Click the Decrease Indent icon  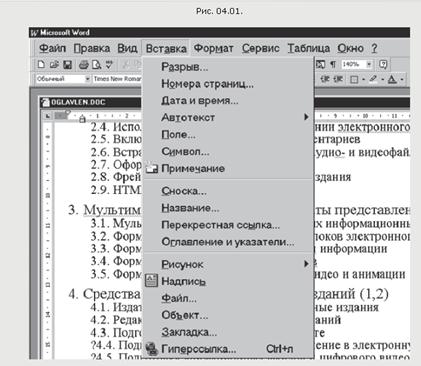click(325, 79)
